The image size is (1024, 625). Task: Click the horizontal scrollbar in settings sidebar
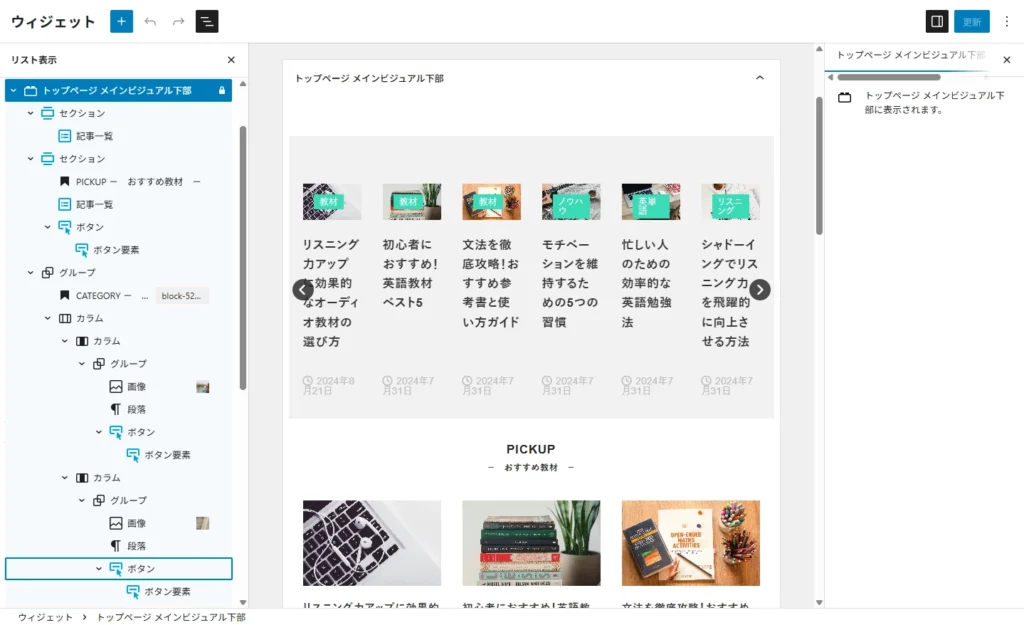pos(888,77)
